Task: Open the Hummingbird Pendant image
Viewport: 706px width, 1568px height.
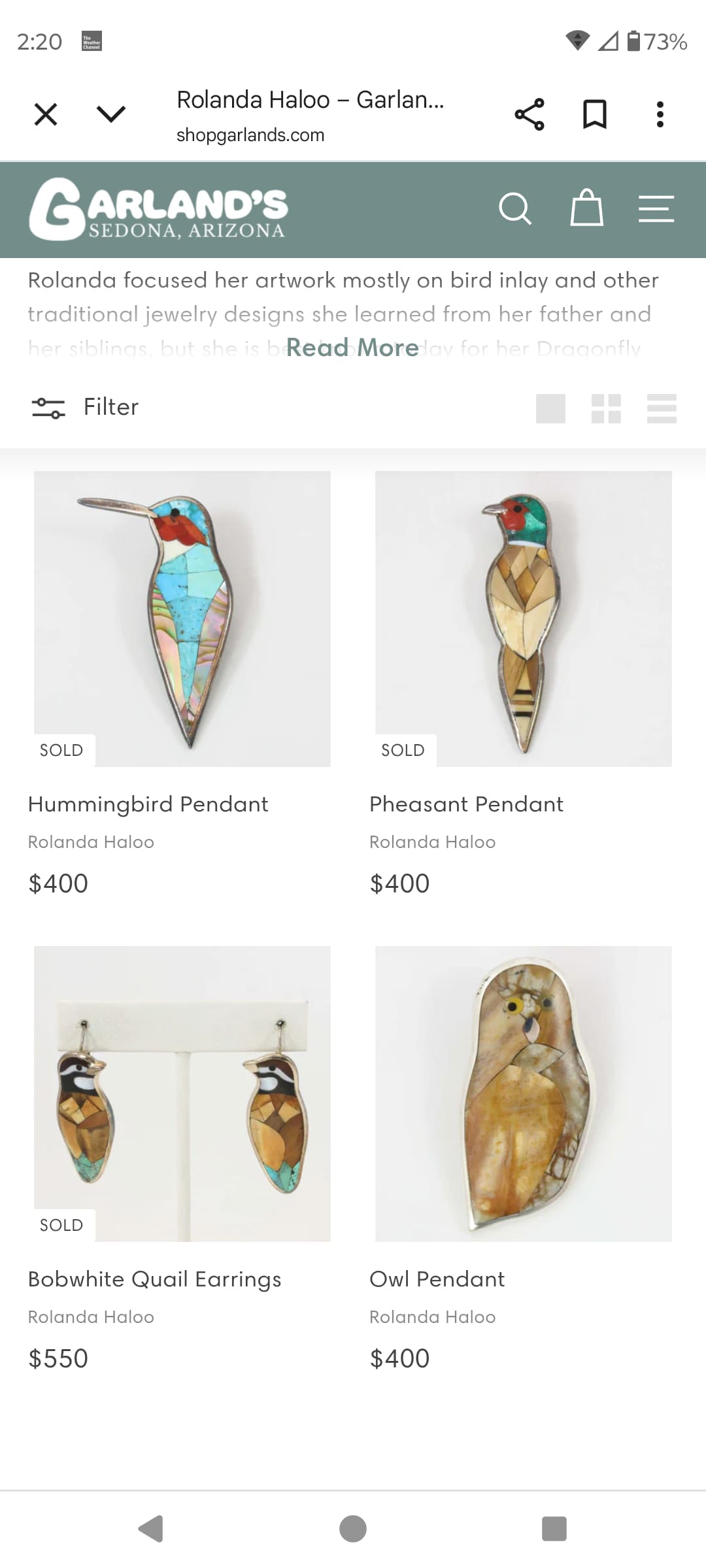Action: [182, 619]
